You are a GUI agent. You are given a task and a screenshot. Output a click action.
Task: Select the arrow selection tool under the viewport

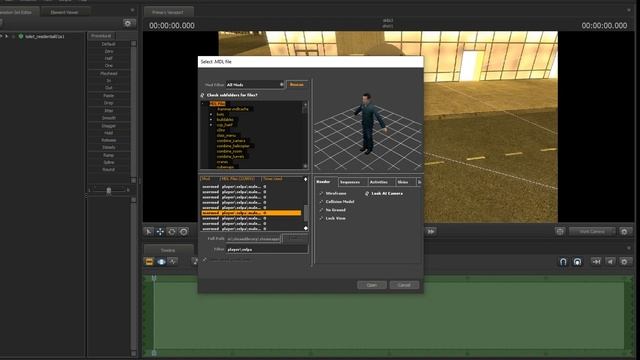(x=149, y=232)
